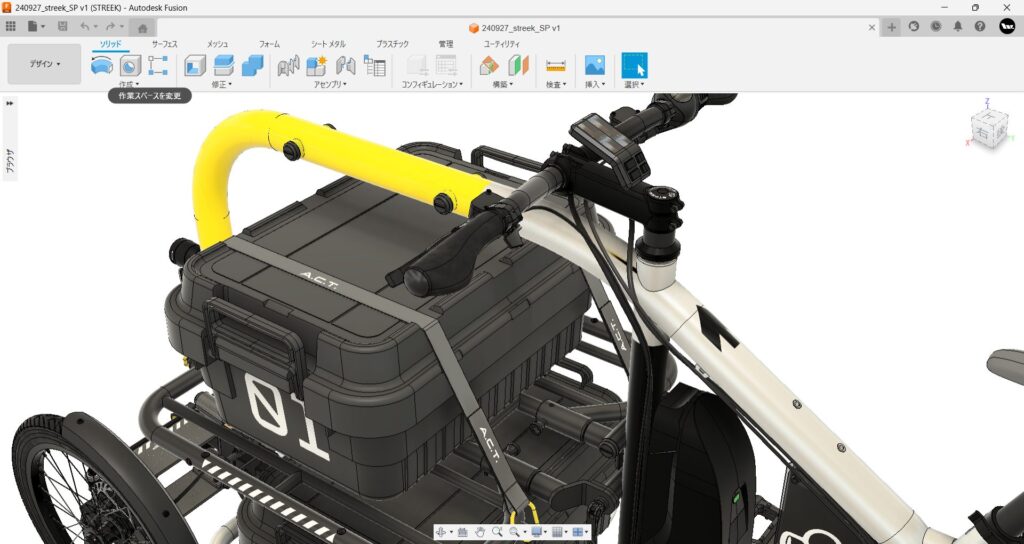This screenshot has height=544, width=1024.
Task: Click the Save disk icon
Action: [63, 27]
